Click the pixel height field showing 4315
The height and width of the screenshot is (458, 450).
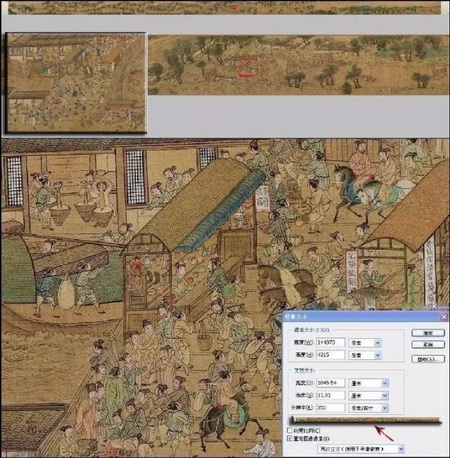[330, 355]
